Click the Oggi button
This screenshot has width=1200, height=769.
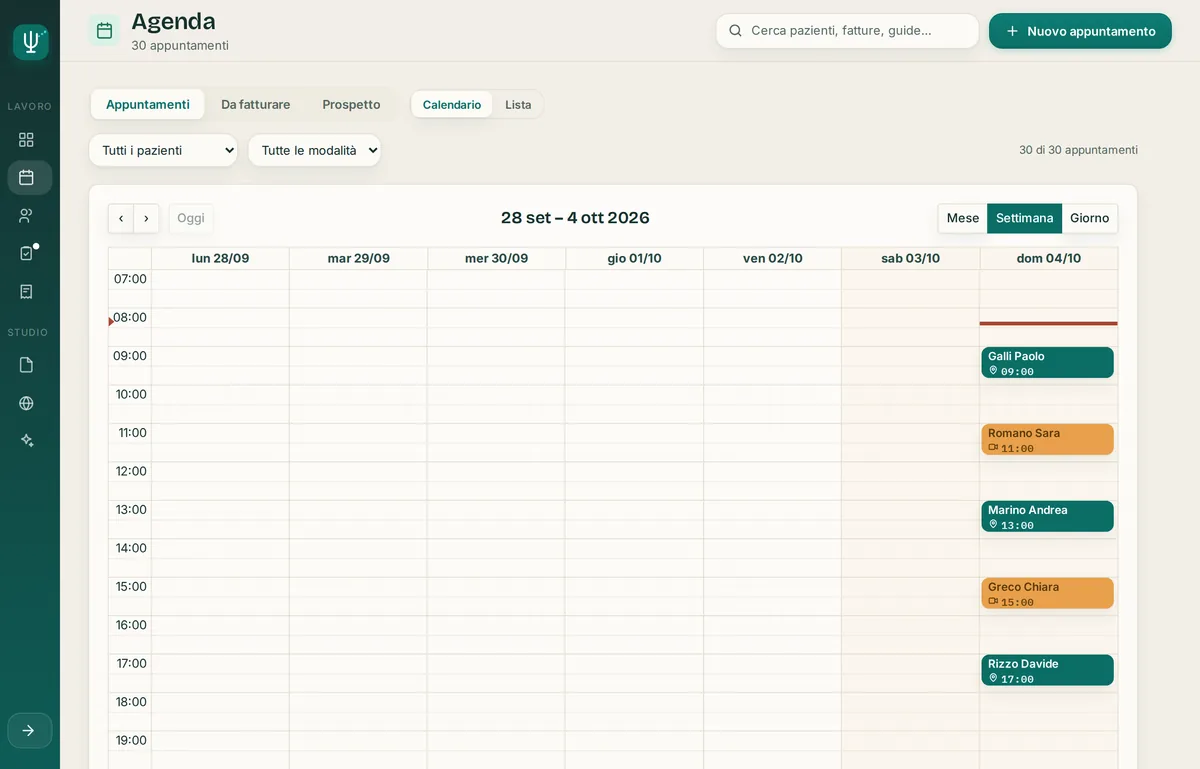pos(191,218)
